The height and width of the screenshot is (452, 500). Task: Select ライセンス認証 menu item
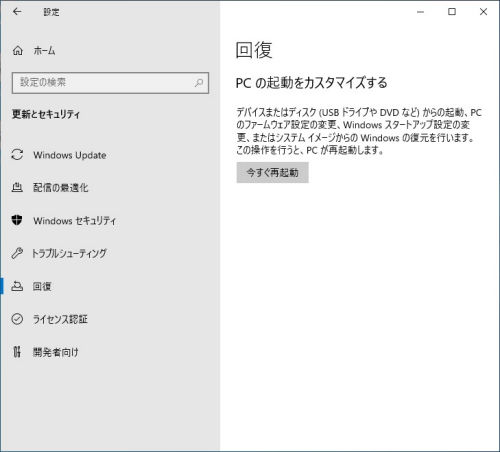click(110, 319)
